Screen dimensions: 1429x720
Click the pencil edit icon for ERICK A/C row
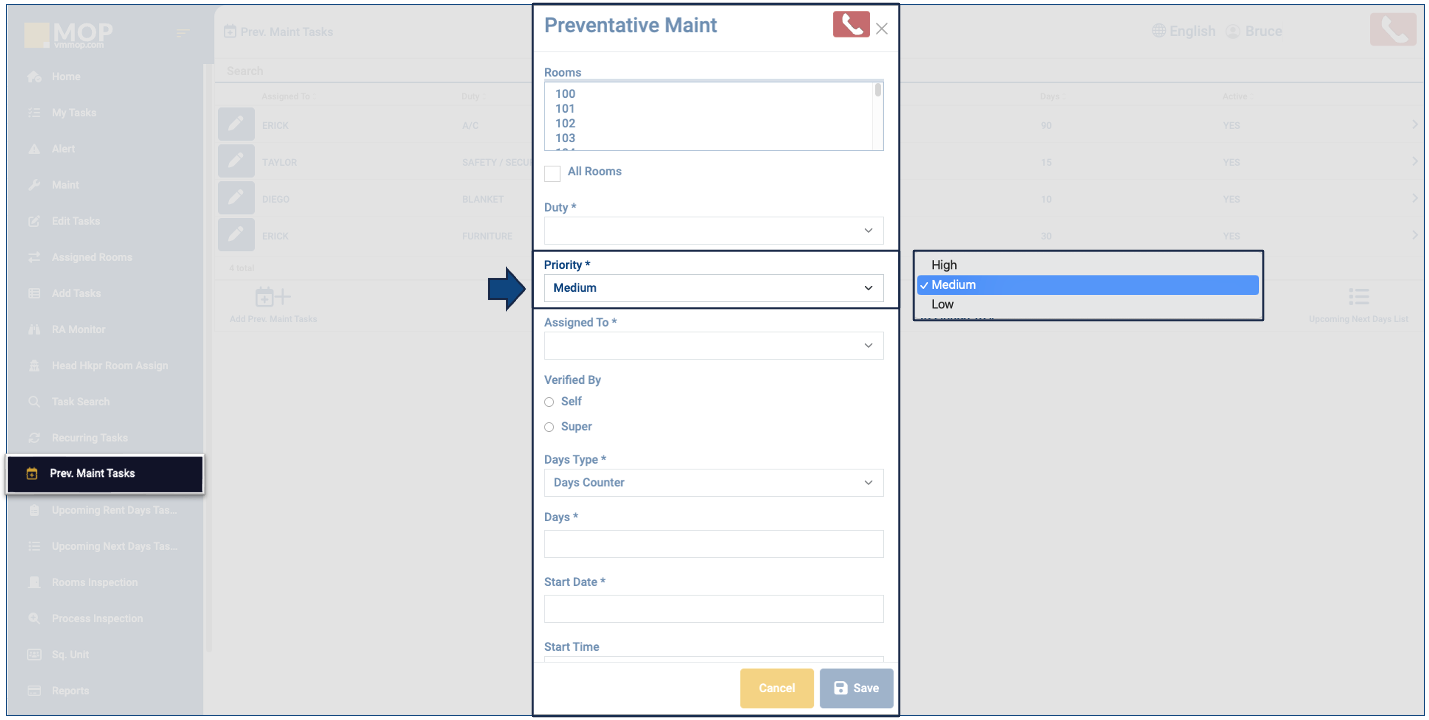(x=236, y=125)
